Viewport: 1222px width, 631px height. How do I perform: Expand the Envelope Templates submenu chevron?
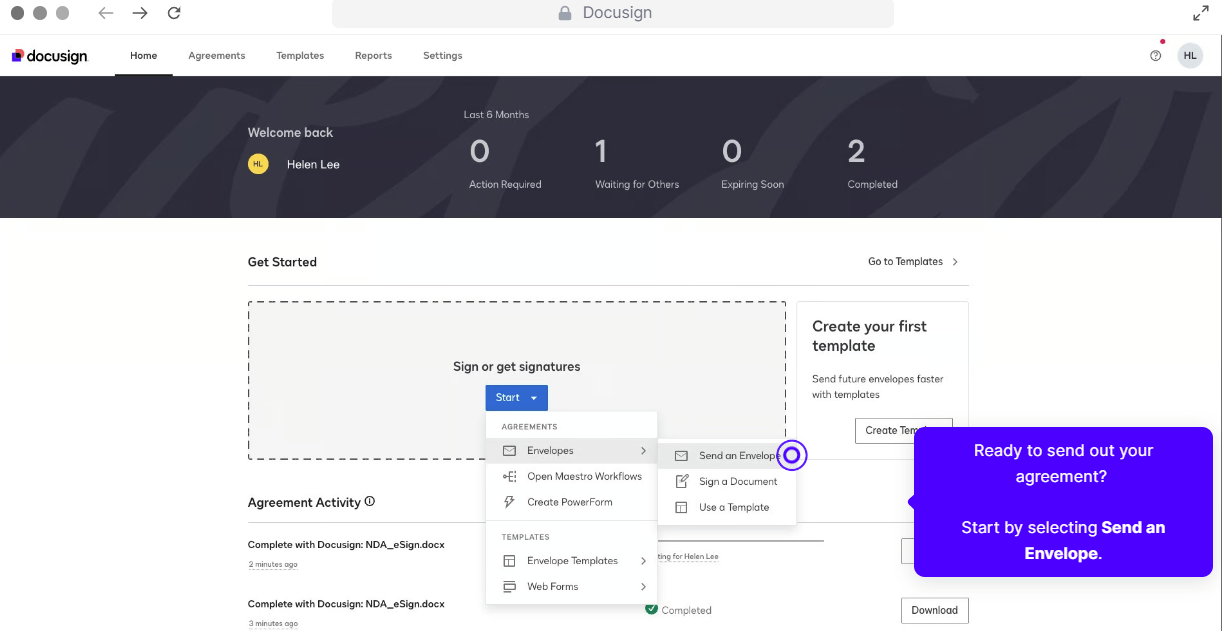[643, 561]
